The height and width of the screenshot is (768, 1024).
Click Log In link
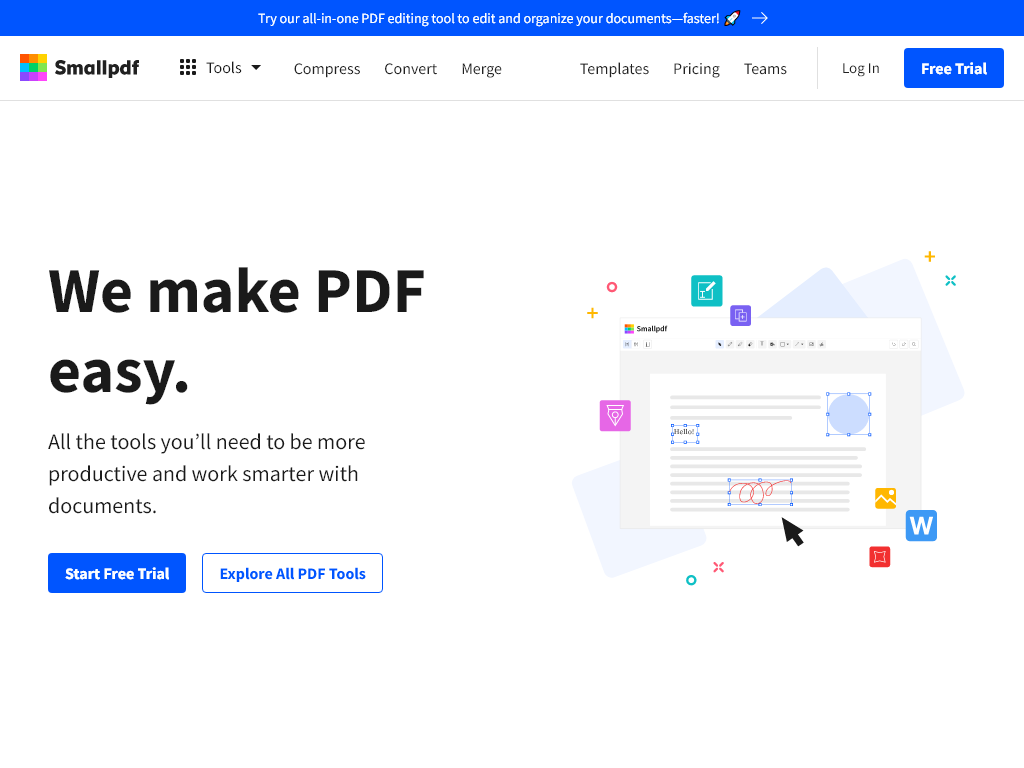click(x=860, y=68)
